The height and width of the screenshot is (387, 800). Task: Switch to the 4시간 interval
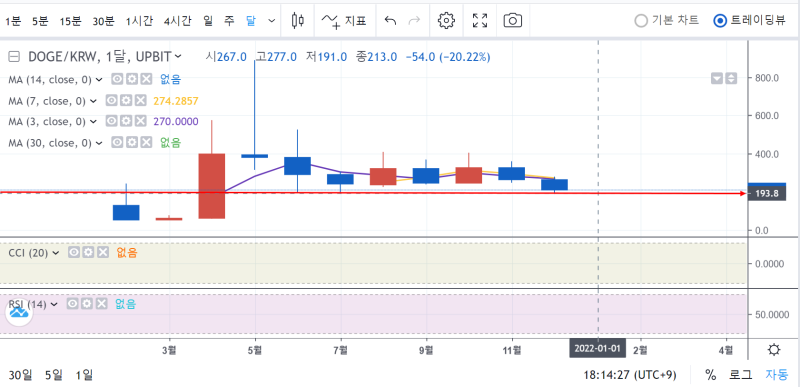click(178, 21)
